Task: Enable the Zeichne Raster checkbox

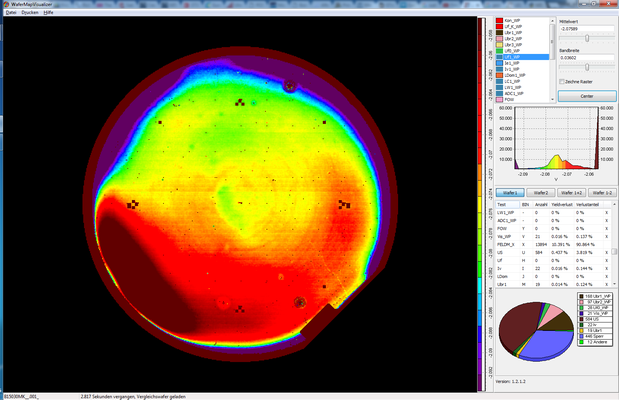Action: 562,81
